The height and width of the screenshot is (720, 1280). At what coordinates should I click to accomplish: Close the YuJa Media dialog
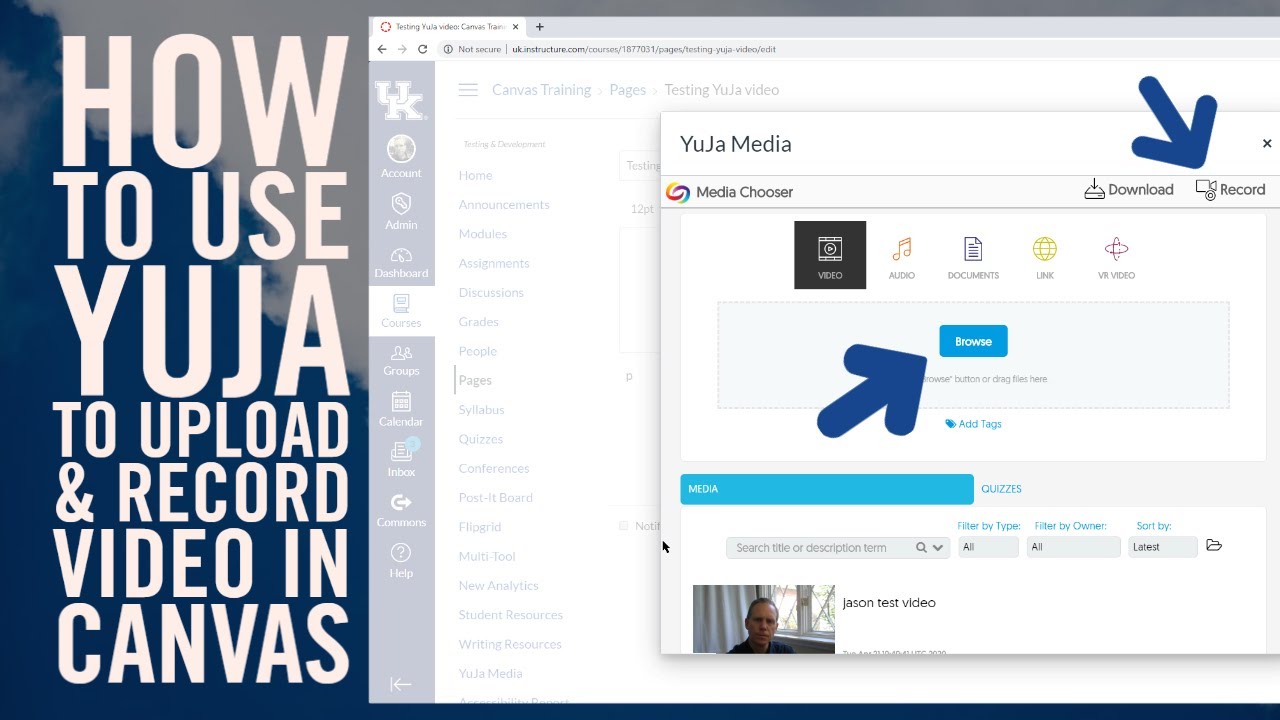[1267, 144]
